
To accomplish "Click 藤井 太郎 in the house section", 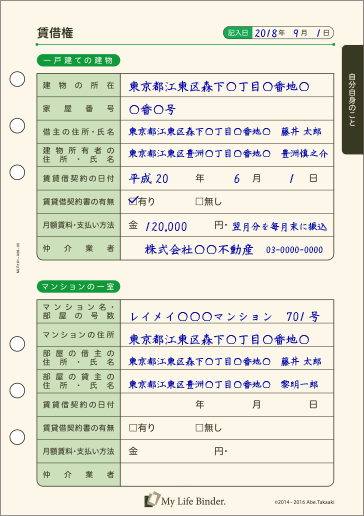I will (301, 131).
